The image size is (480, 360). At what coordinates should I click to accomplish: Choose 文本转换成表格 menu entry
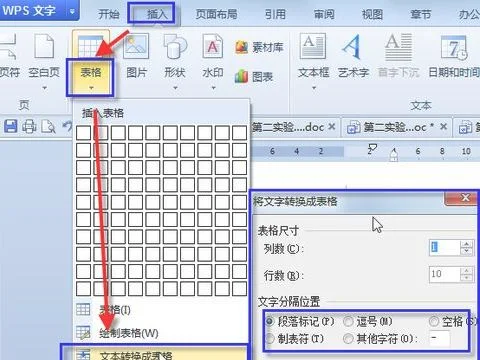[x=155, y=354]
